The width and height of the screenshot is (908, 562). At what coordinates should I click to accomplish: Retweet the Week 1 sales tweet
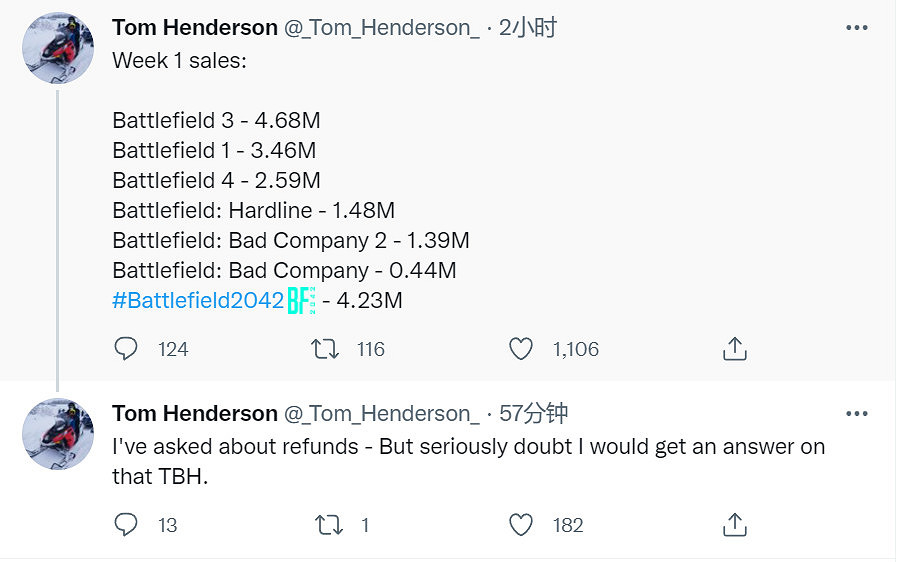[x=325, y=349]
